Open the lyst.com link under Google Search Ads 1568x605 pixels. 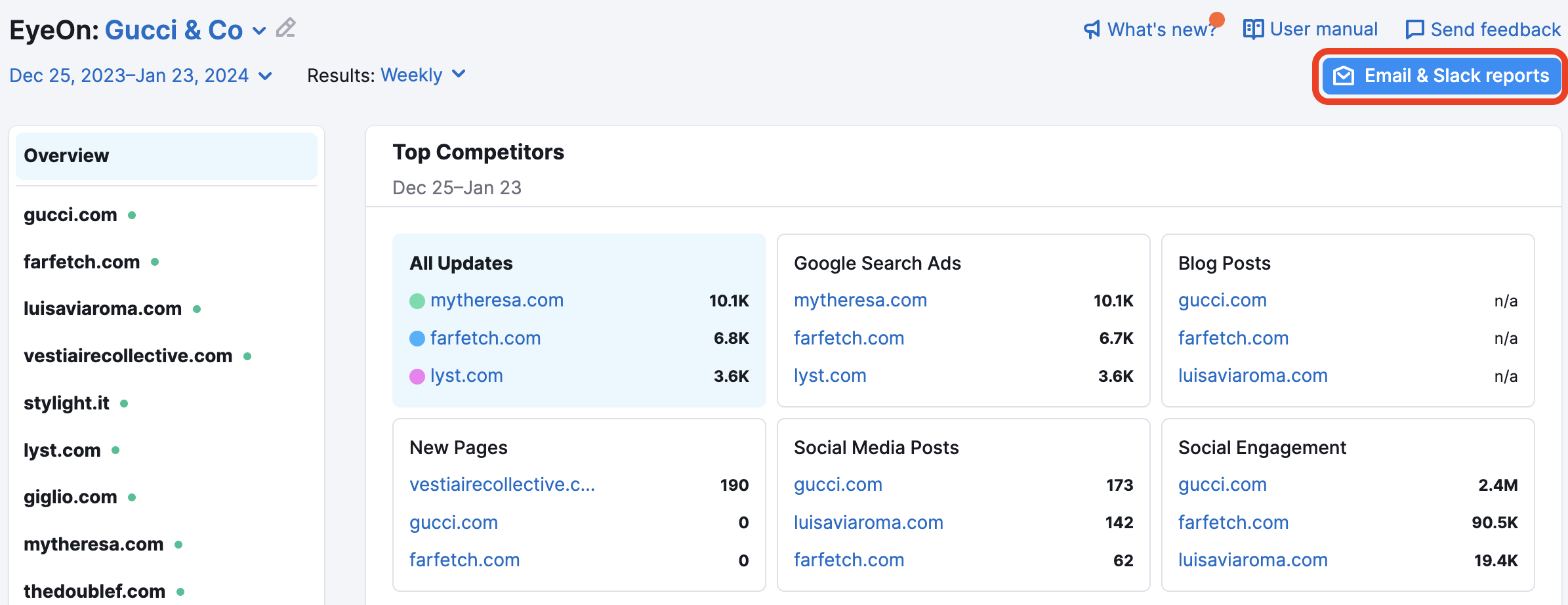click(x=829, y=375)
